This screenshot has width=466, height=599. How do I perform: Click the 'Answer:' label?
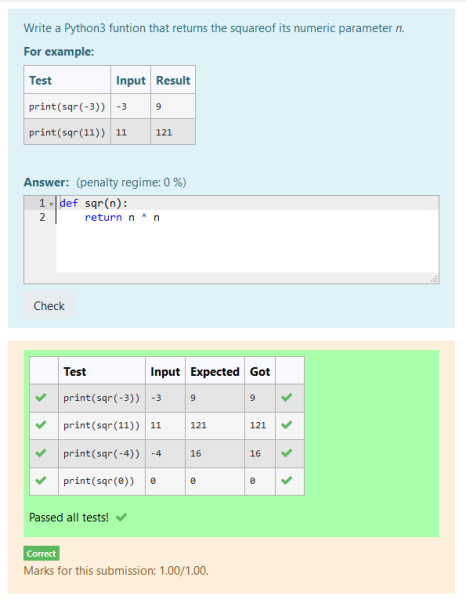pyautogui.click(x=46, y=183)
